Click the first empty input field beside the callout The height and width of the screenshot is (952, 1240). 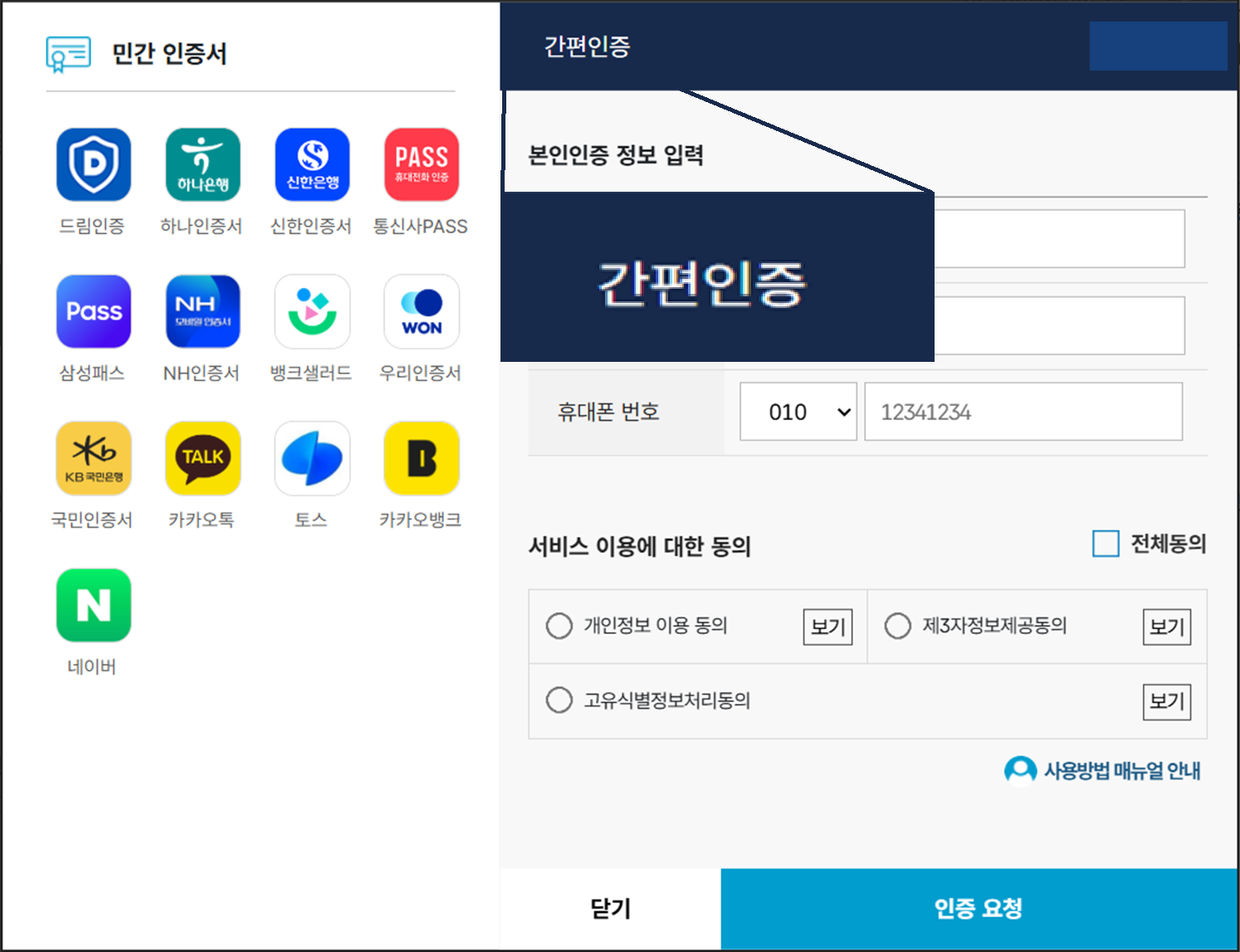point(1059,239)
